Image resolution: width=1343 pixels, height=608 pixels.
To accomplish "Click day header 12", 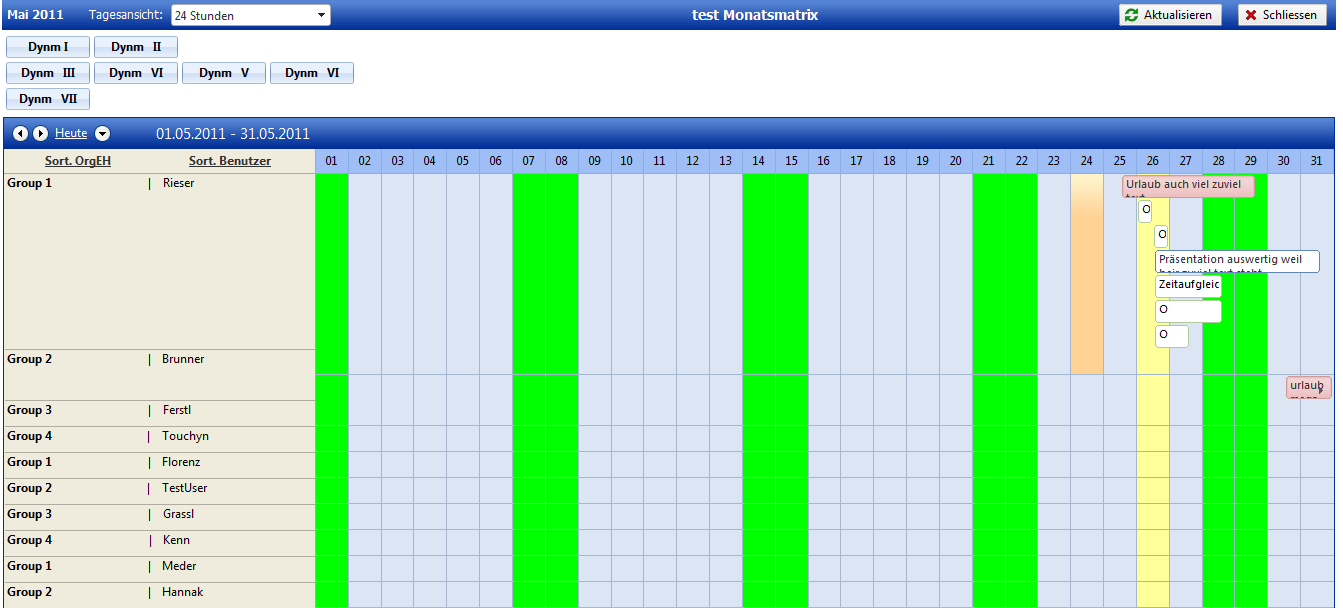I will click(x=693, y=161).
